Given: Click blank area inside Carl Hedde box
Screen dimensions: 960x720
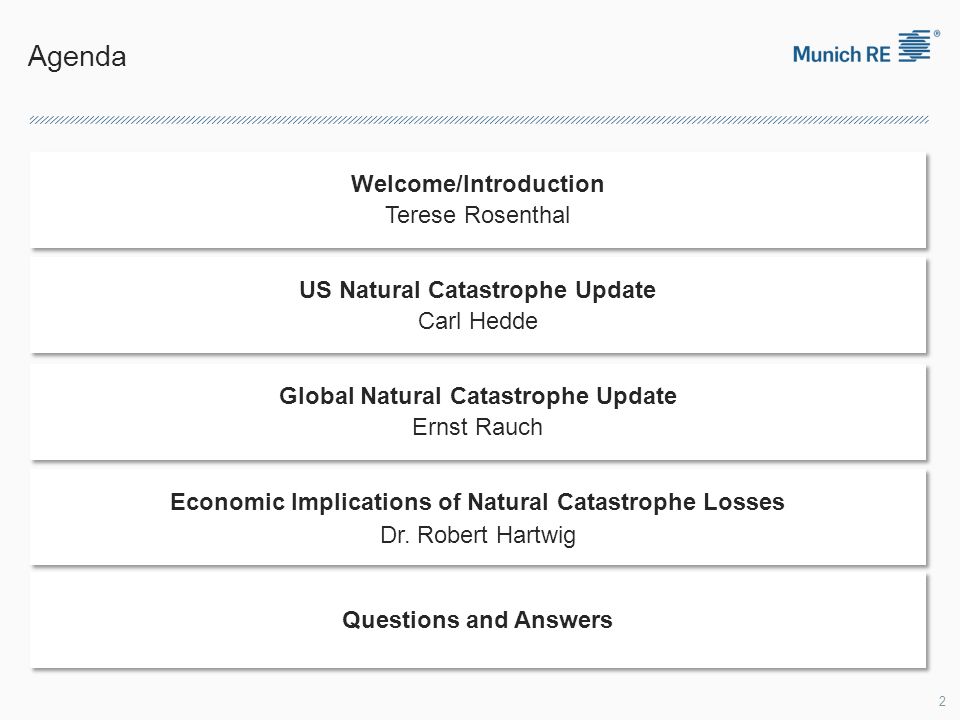Looking at the screenshot, I should coord(153,306).
